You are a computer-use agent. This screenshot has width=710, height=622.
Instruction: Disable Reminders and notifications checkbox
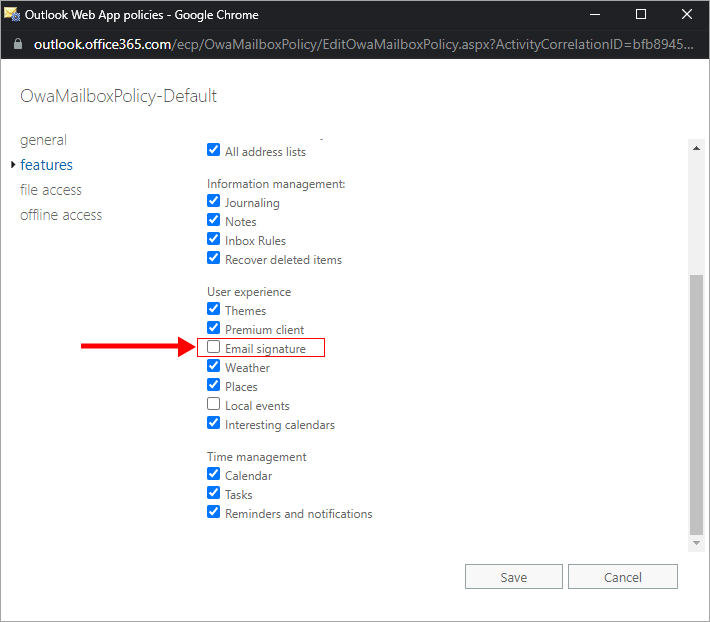(x=213, y=513)
